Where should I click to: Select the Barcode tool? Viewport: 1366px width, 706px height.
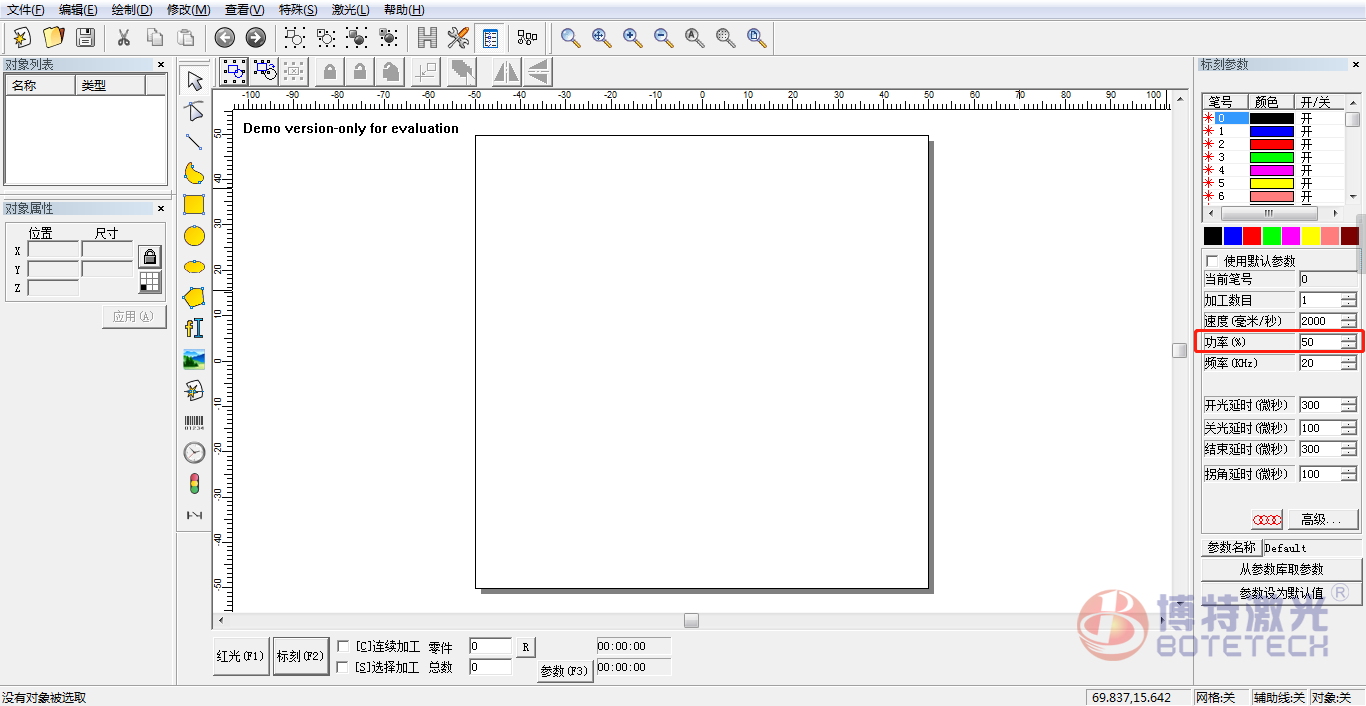[x=195, y=422]
